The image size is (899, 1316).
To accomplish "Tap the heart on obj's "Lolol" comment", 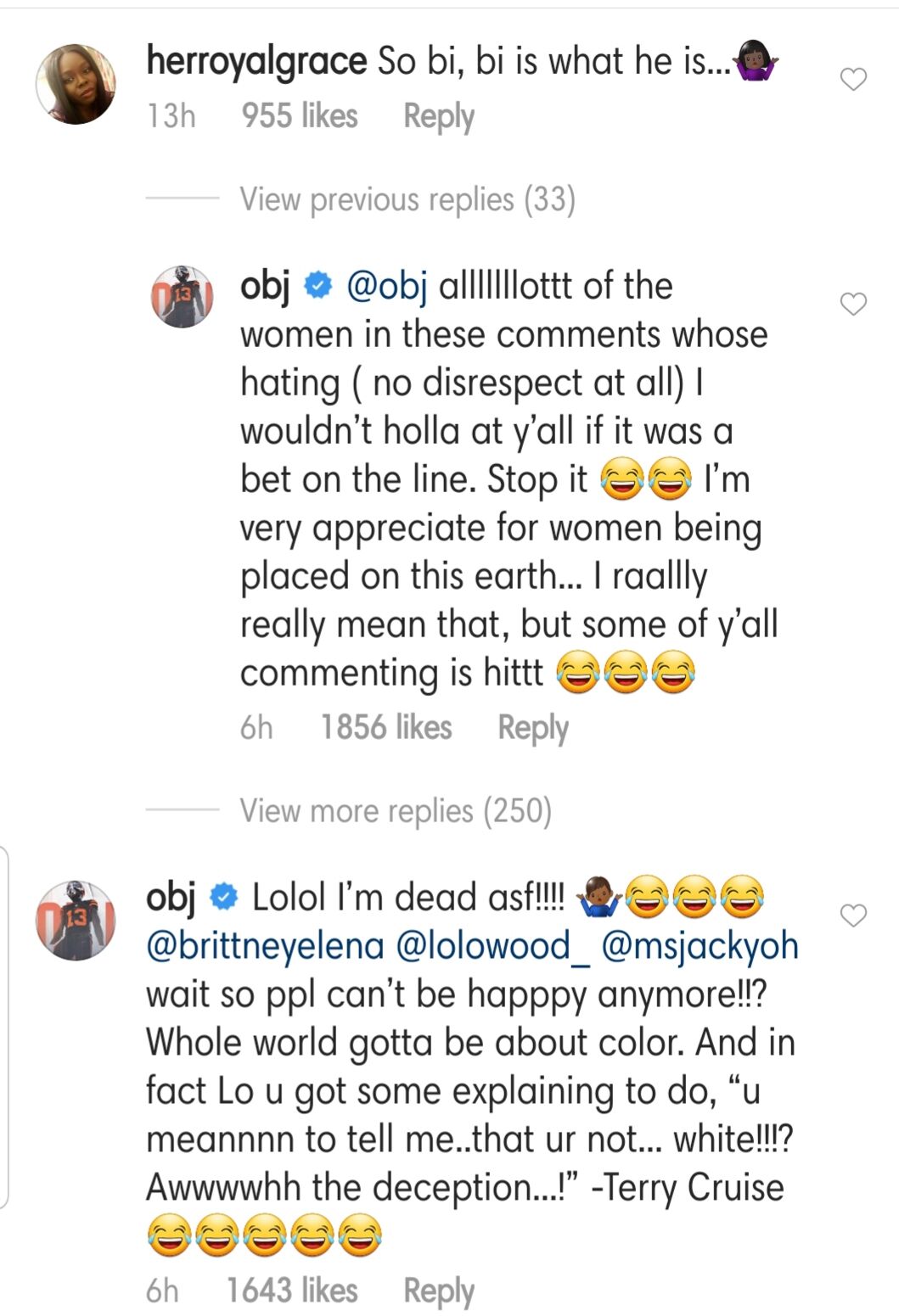I will tap(853, 915).
